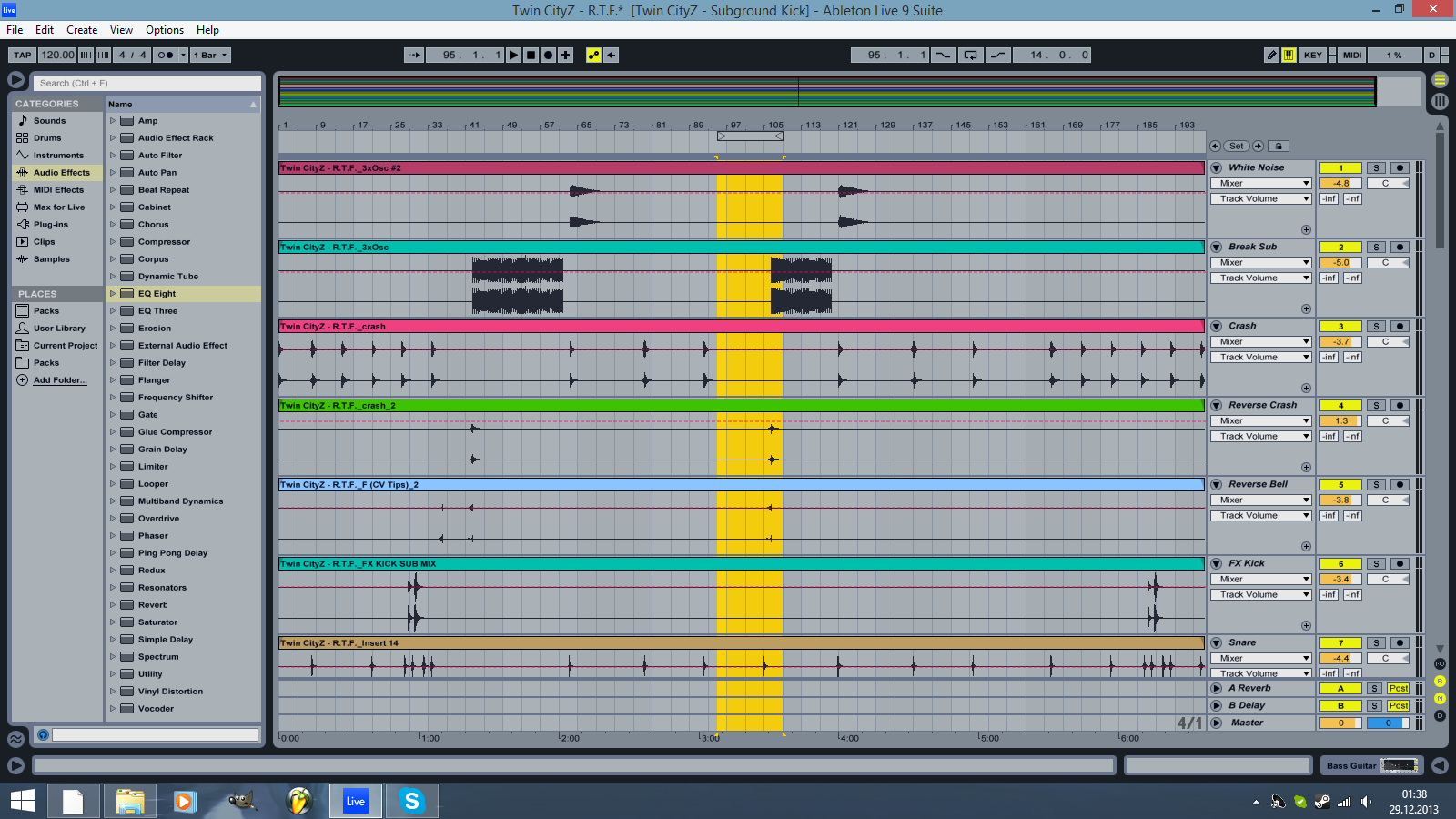This screenshot has height=819, width=1456.
Task: Click the Next Locator arrow button
Action: (1259, 146)
